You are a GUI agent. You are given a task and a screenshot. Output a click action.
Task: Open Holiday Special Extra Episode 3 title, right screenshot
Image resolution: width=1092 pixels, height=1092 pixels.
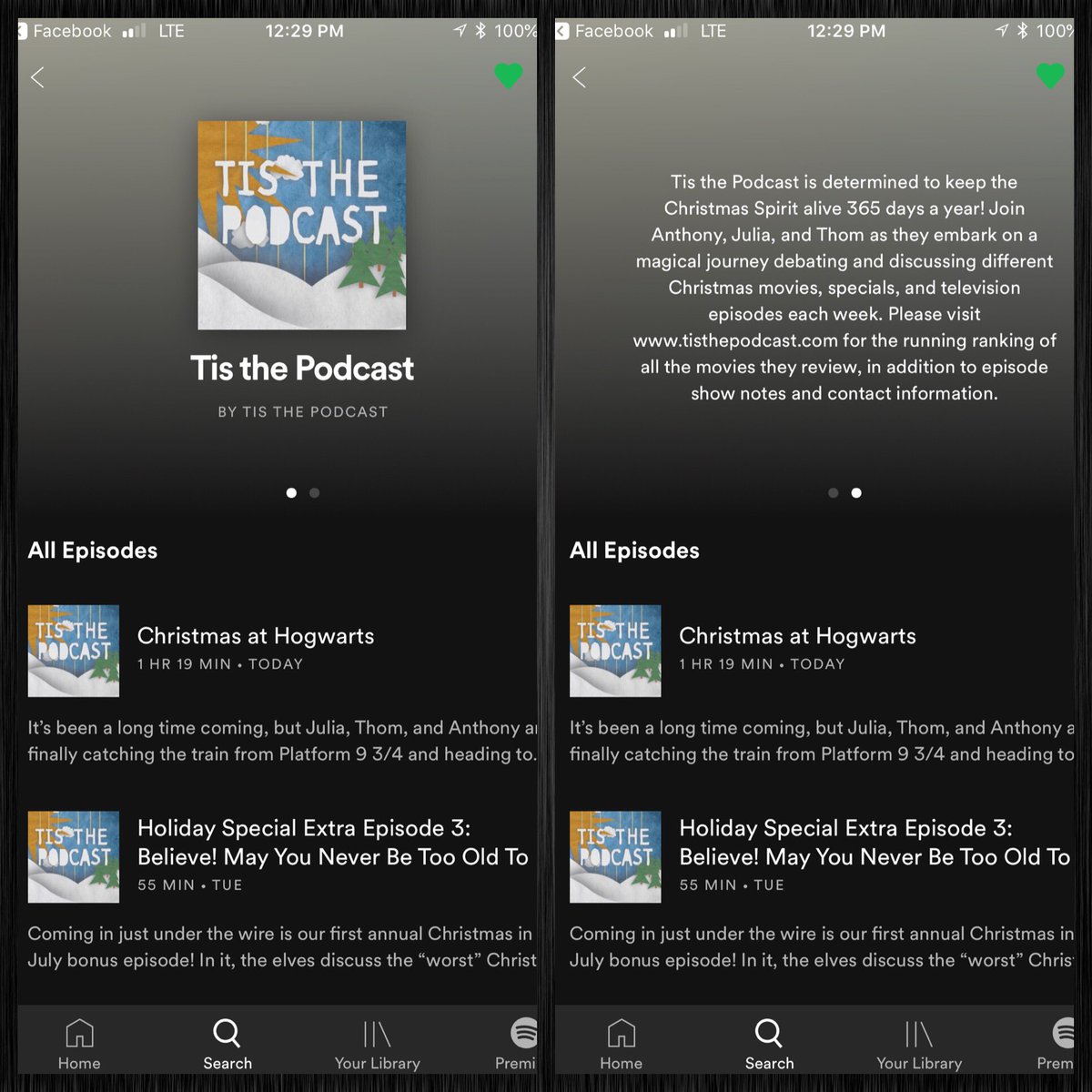pos(875,842)
